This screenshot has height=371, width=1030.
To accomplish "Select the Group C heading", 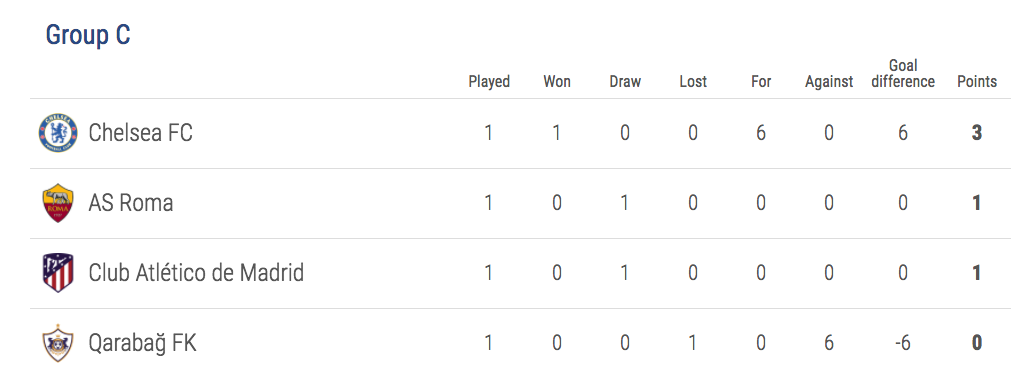I will 88,35.
